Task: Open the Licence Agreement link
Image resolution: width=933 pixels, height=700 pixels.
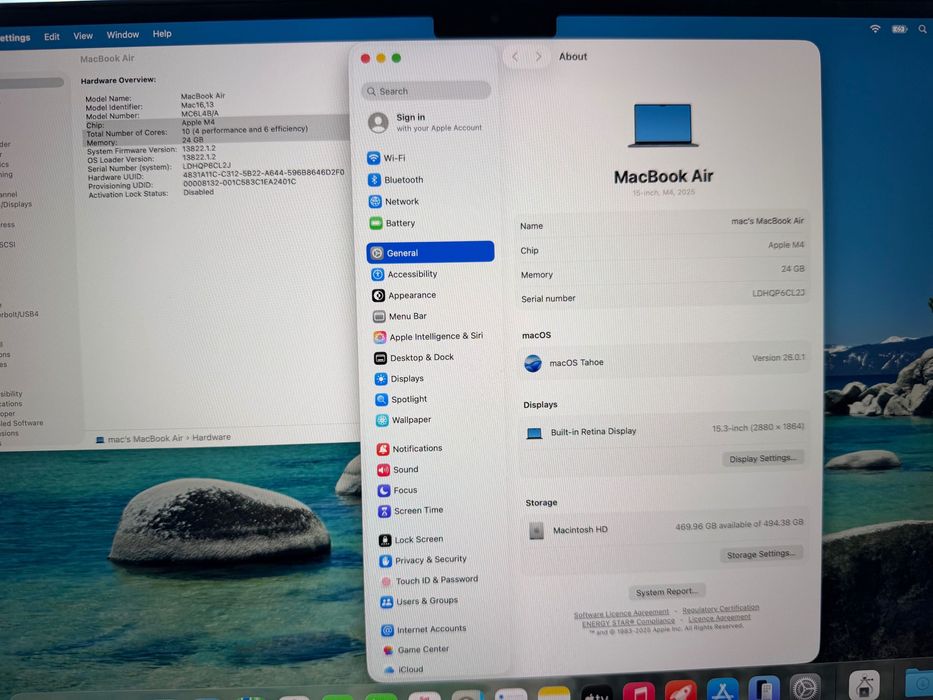Action: click(719, 618)
